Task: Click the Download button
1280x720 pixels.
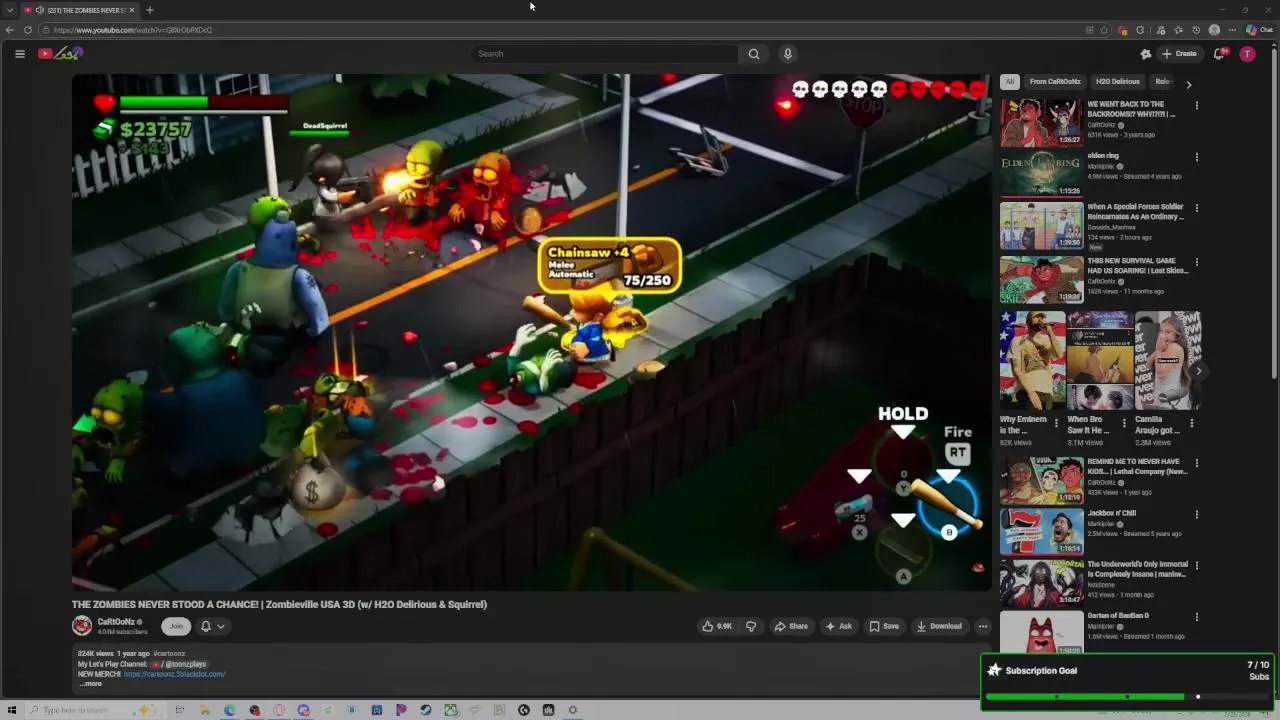Action: pyautogui.click(x=939, y=626)
